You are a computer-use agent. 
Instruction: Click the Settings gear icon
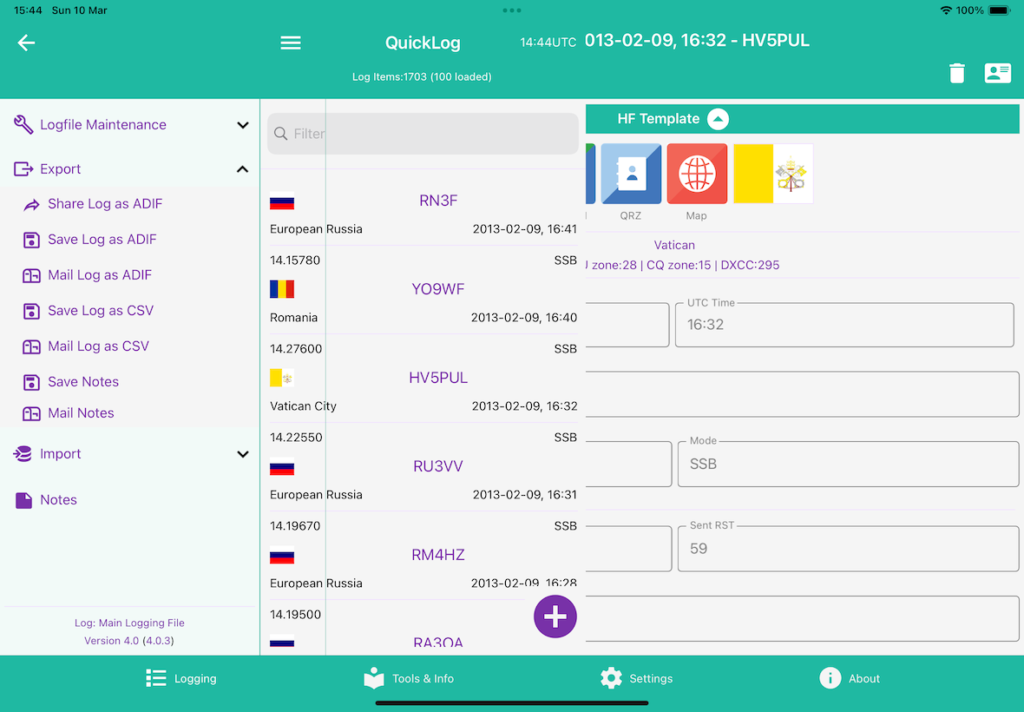pos(611,678)
